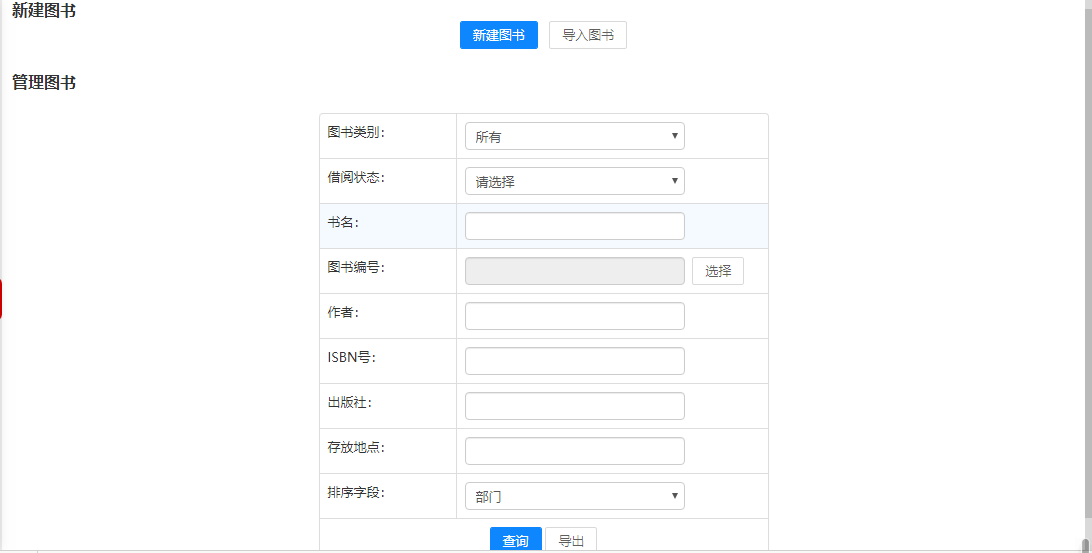
Task: Click the red tab on left edge
Action: (x=1, y=300)
